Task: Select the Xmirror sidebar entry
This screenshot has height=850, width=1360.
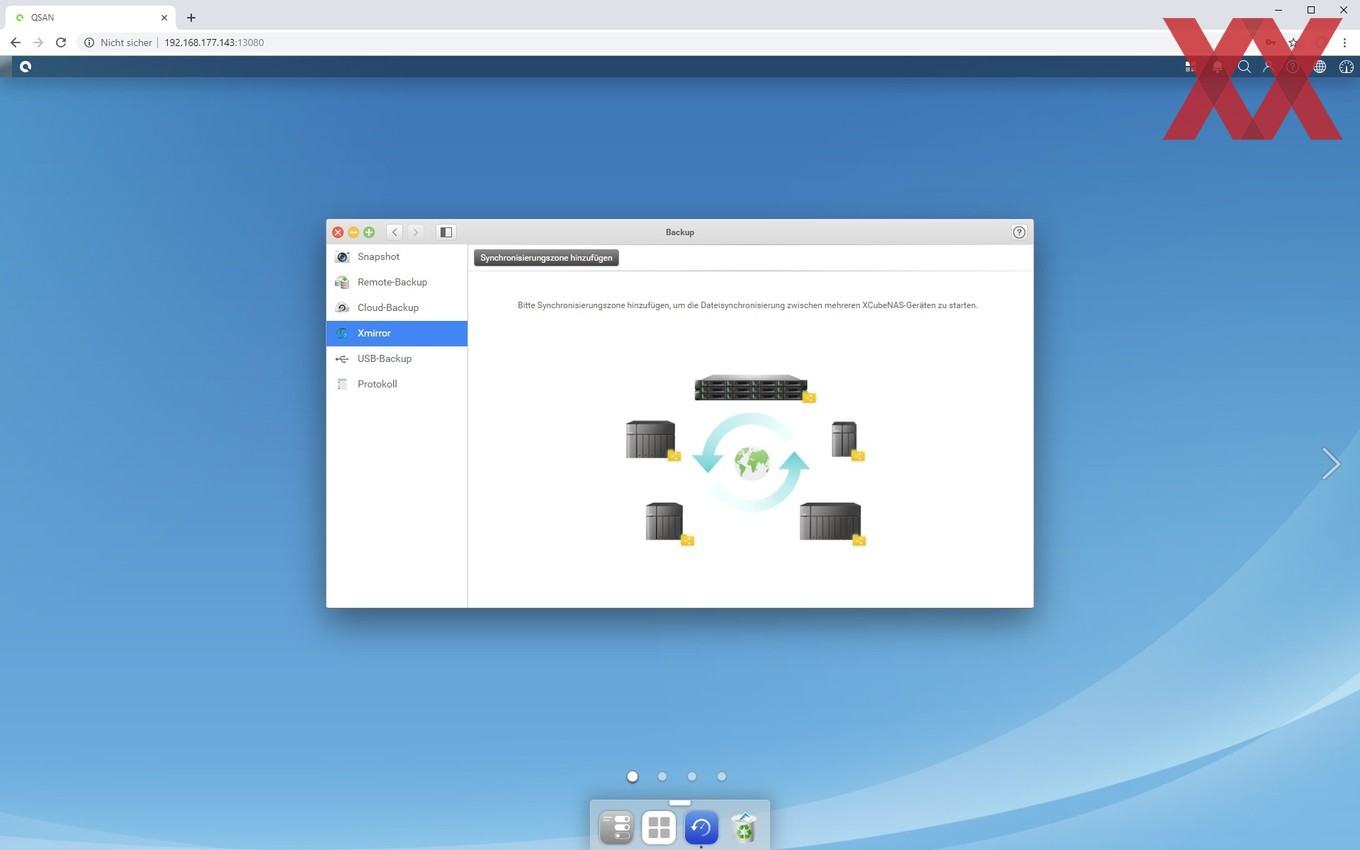Action: click(397, 333)
